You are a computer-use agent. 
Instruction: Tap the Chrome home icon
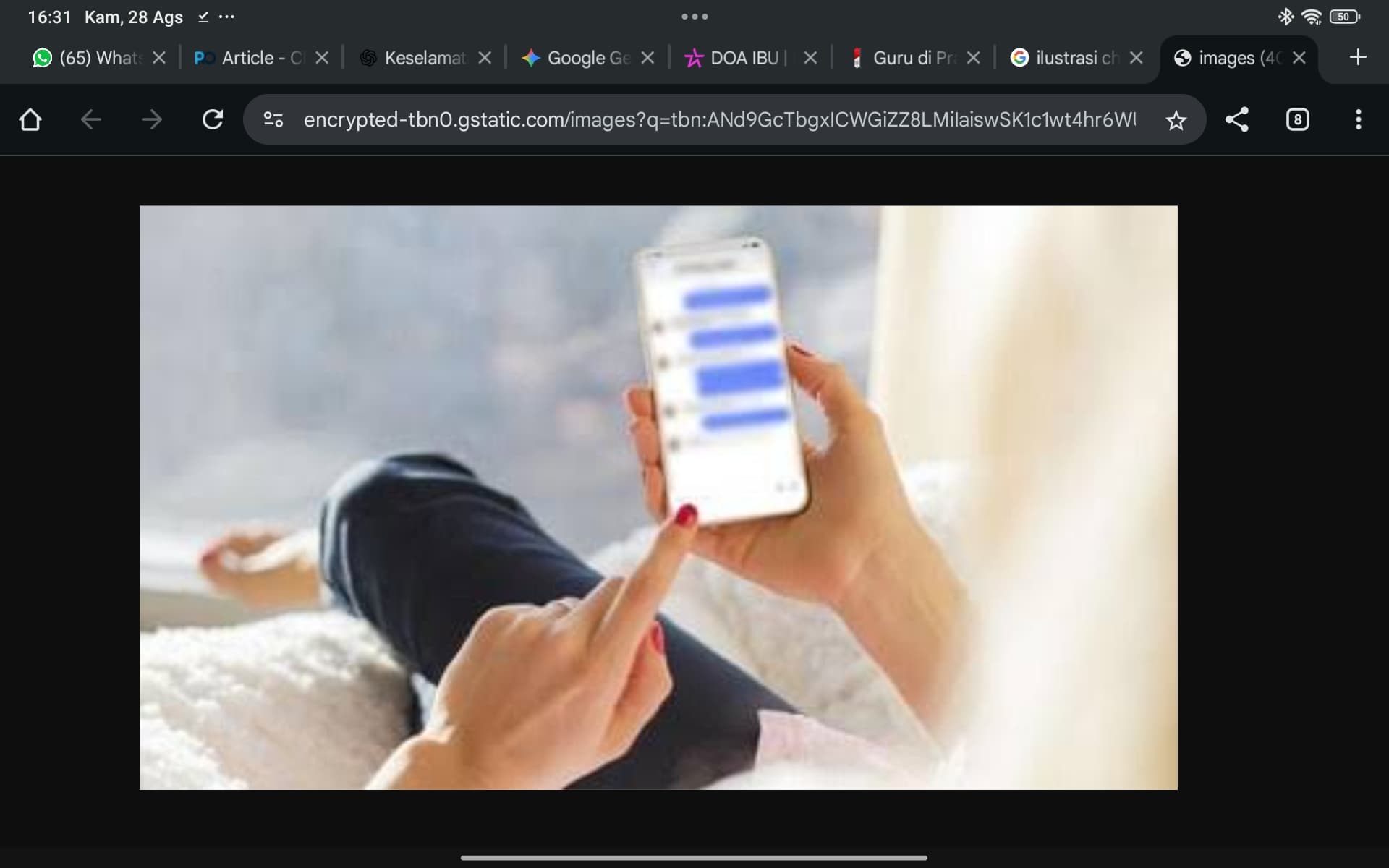click(30, 119)
